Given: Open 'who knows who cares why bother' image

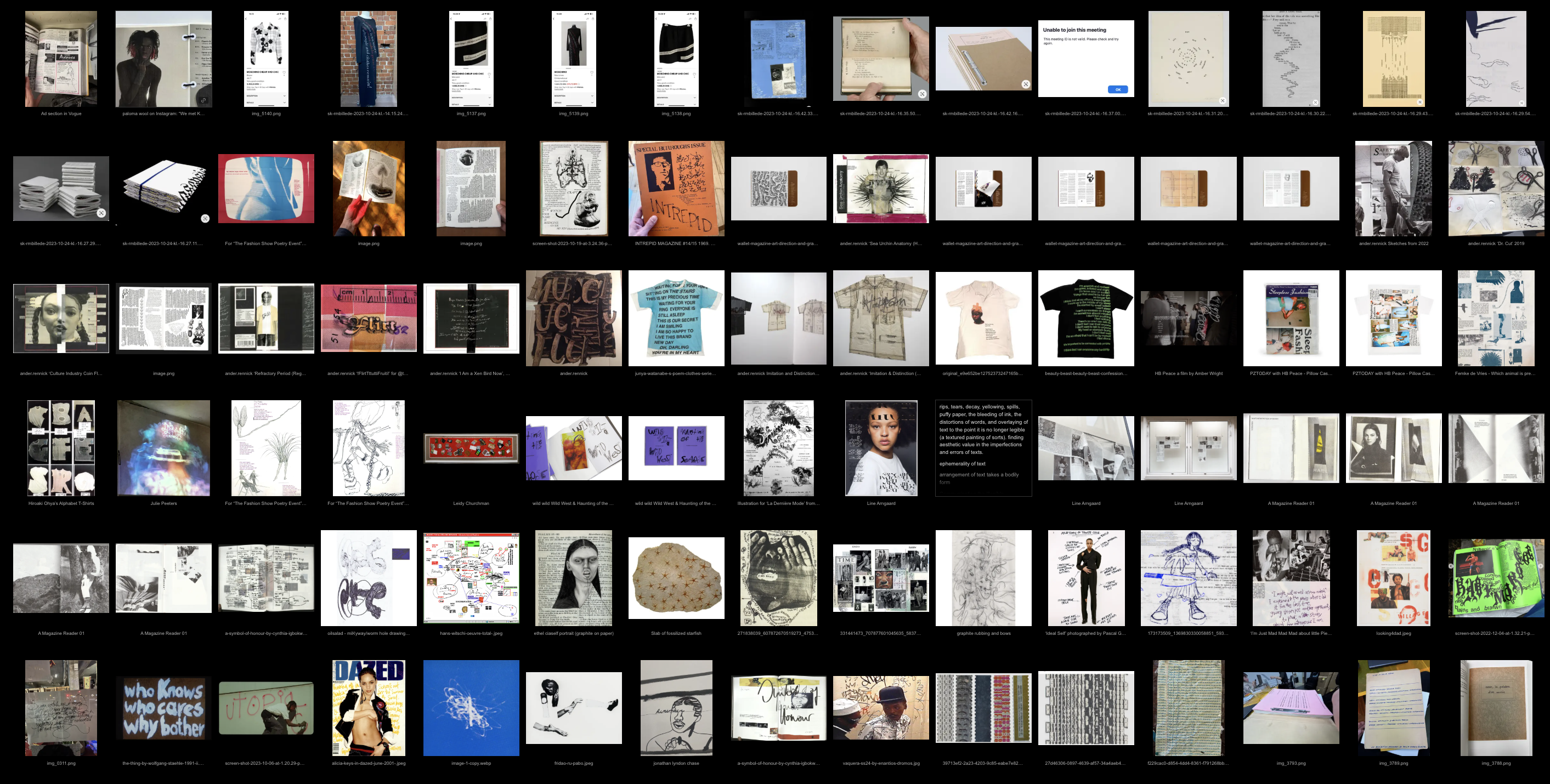Looking at the screenshot, I should [x=163, y=708].
